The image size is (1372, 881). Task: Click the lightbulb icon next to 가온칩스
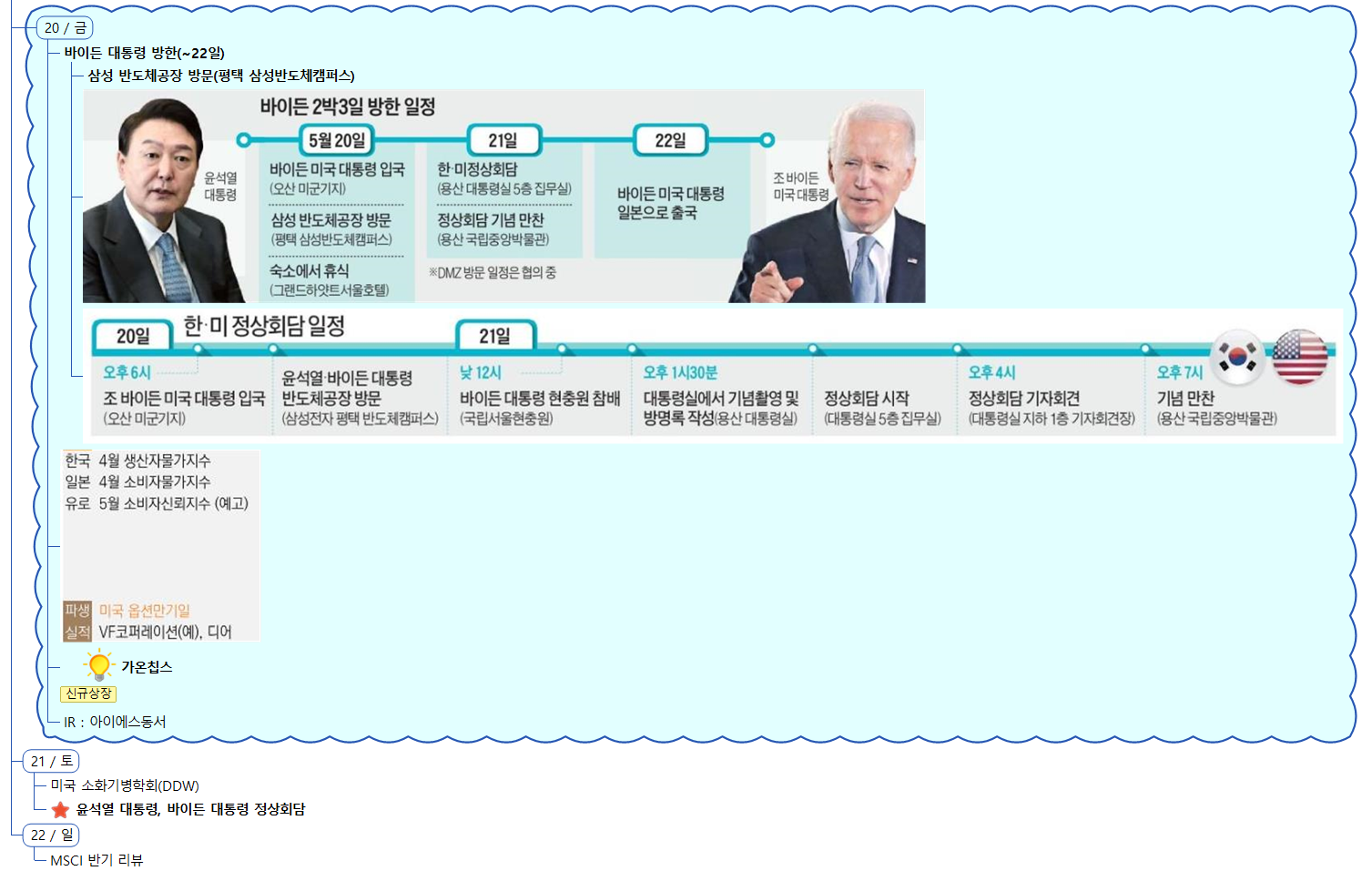pyautogui.click(x=98, y=666)
